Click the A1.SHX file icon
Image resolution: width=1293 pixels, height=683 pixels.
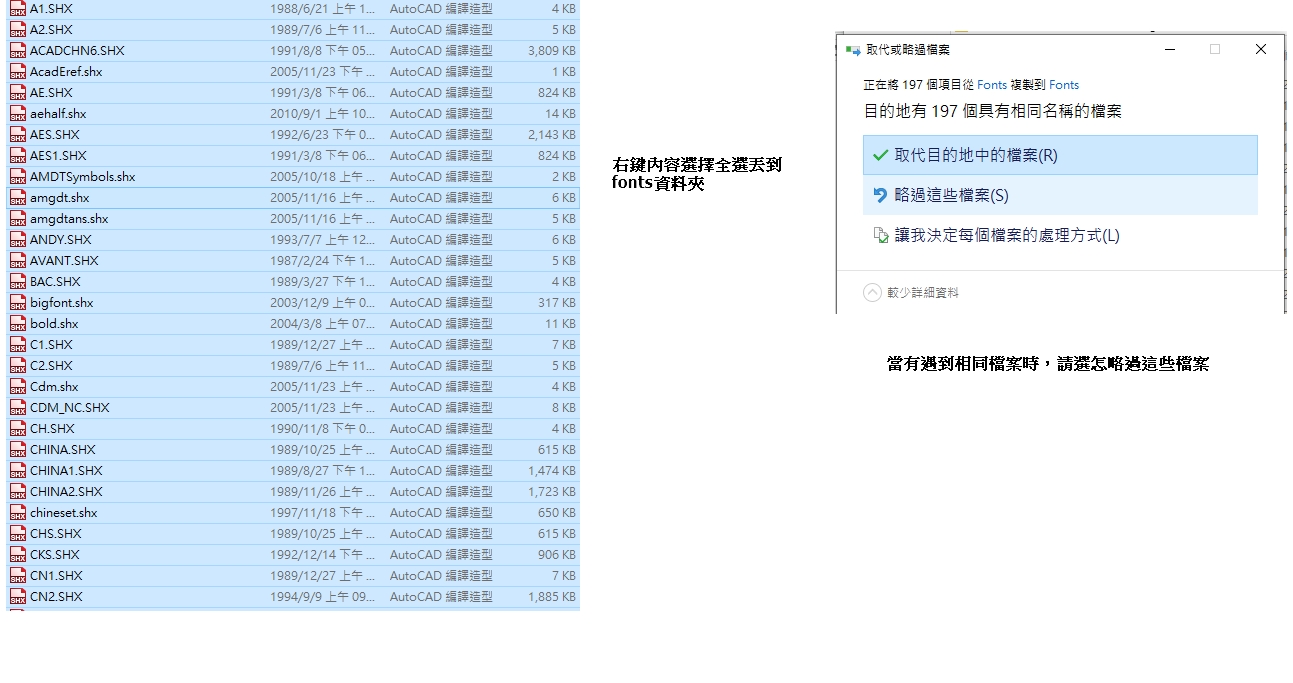pos(18,8)
